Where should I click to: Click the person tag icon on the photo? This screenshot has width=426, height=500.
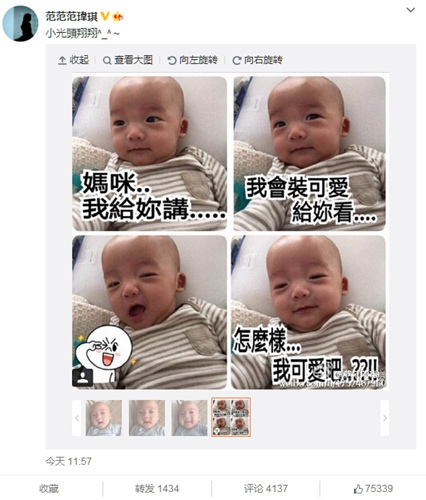tap(83, 377)
